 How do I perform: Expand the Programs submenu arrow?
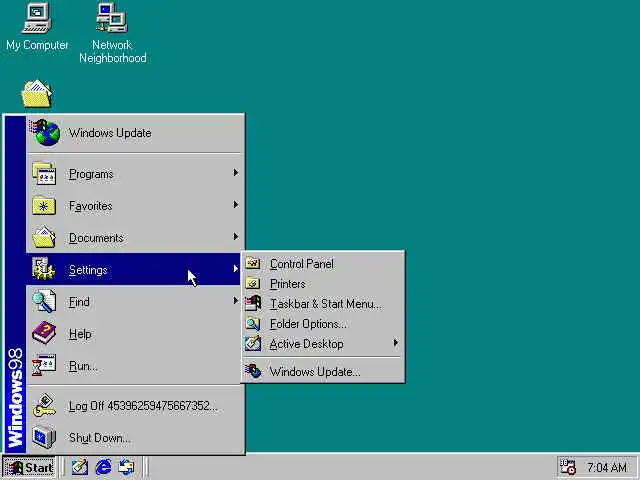236,173
